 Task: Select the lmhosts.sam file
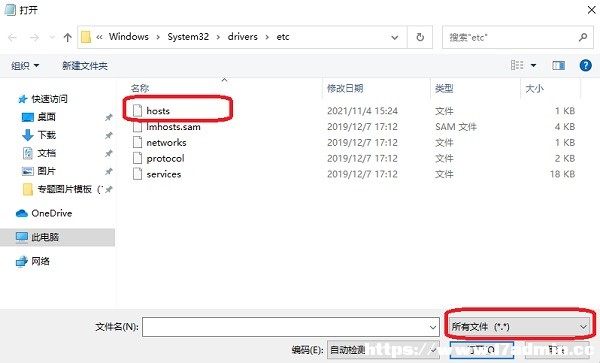(x=173, y=127)
